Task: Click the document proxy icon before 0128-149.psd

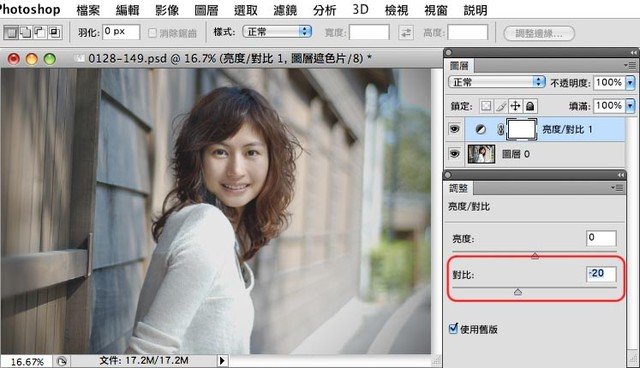Action: pos(79,59)
